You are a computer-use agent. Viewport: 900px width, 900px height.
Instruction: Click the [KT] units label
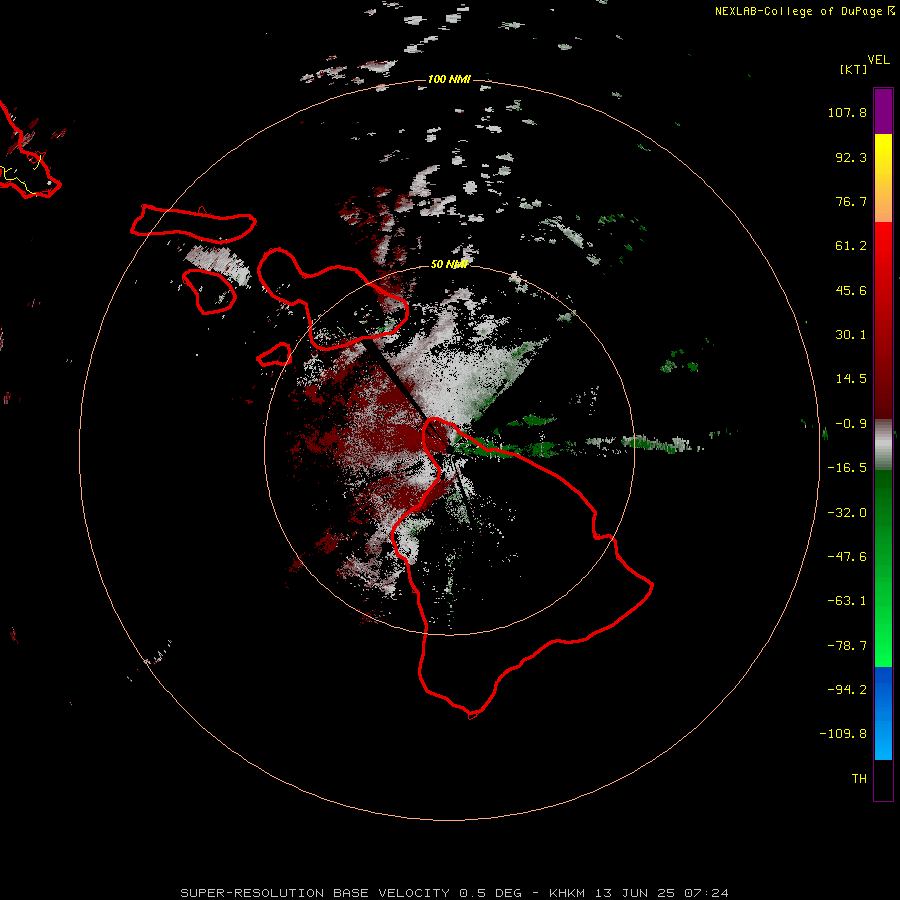(853, 69)
